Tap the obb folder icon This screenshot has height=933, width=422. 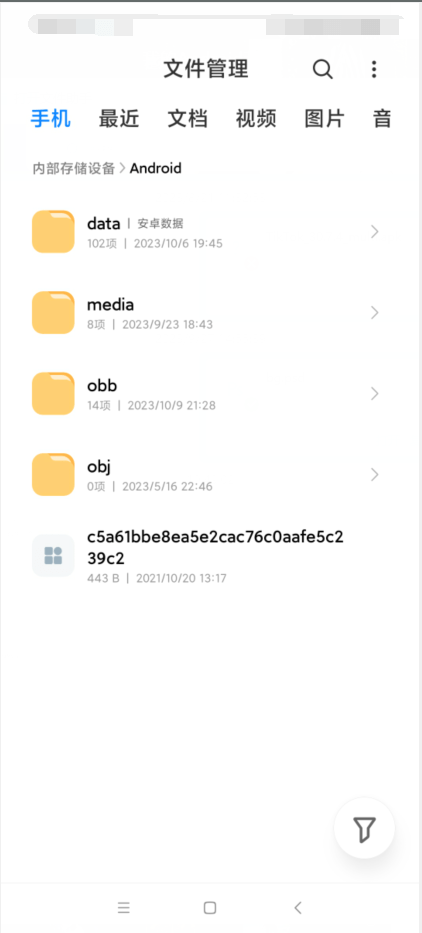[53, 393]
